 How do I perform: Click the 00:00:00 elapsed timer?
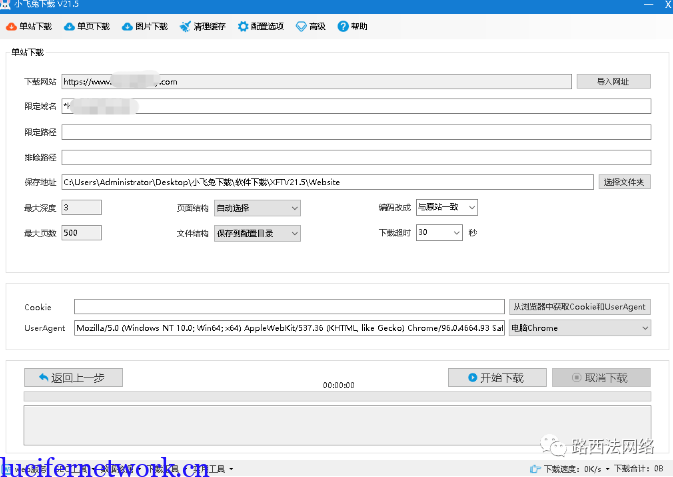[339, 386]
